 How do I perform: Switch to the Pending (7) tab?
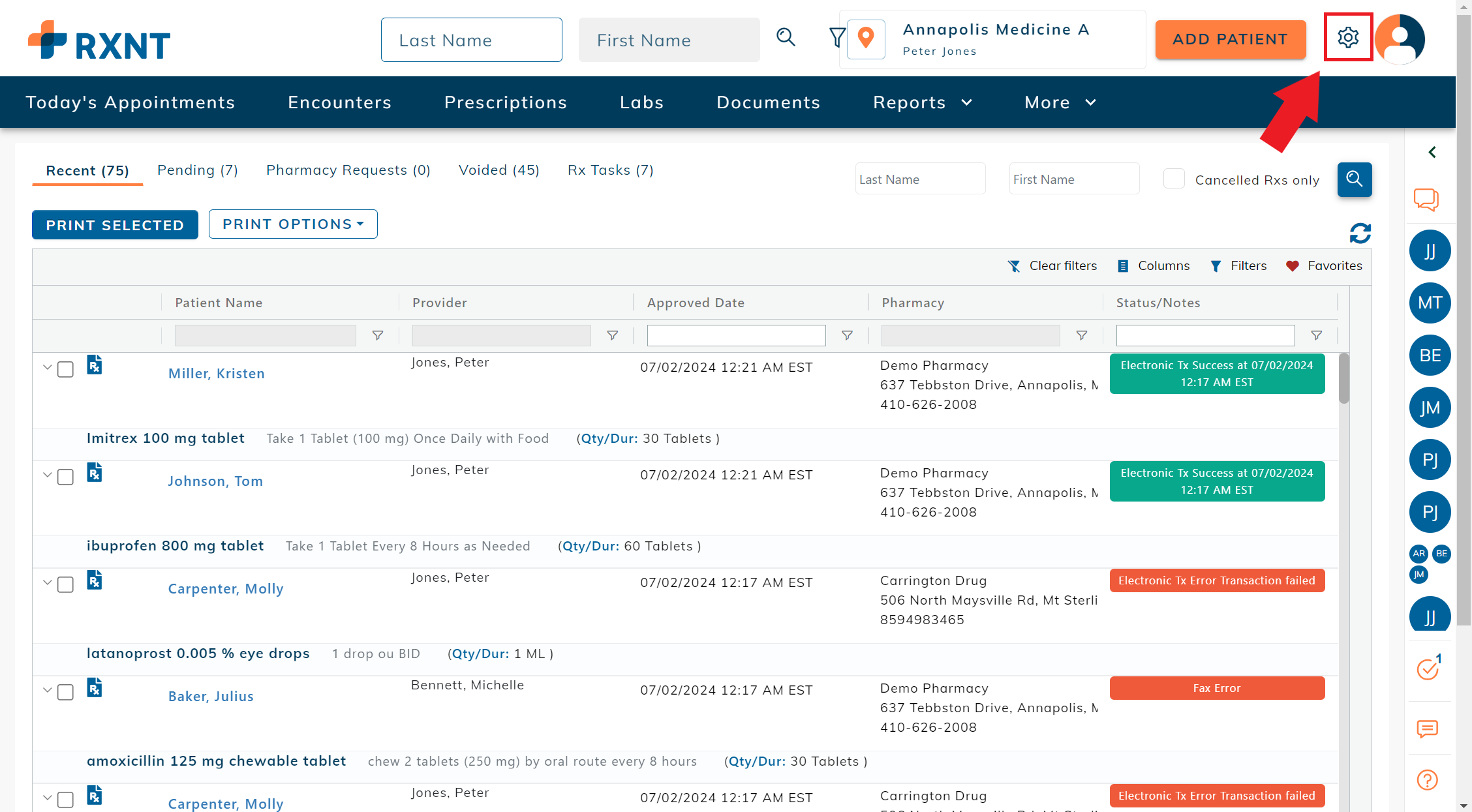point(197,170)
